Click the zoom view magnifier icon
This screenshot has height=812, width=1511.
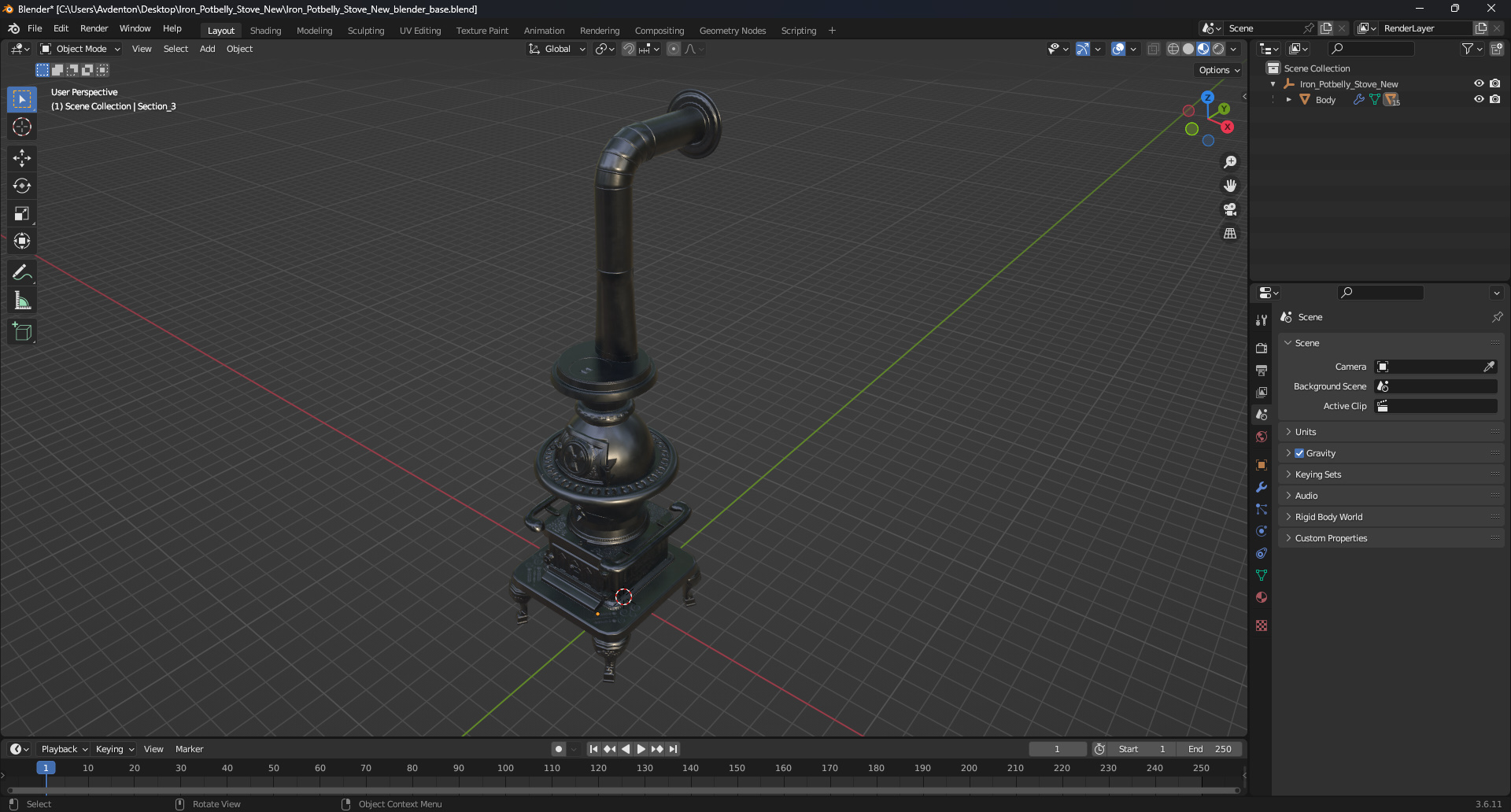(x=1230, y=162)
